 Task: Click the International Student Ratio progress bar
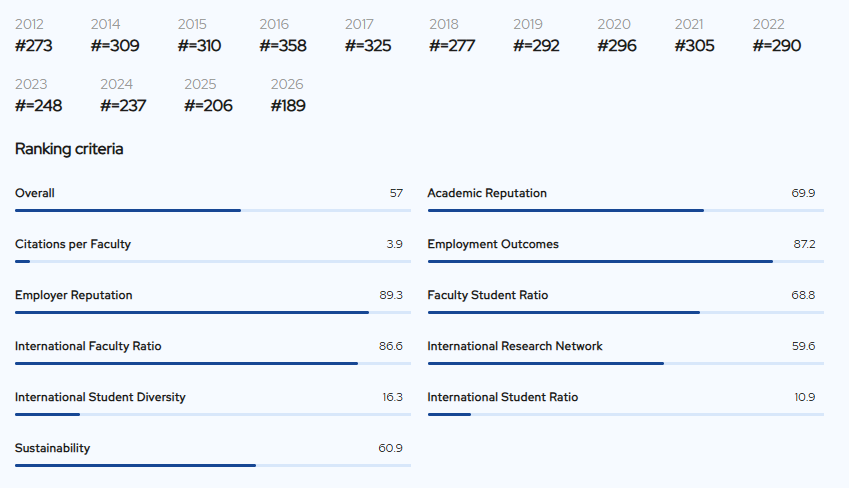click(625, 414)
